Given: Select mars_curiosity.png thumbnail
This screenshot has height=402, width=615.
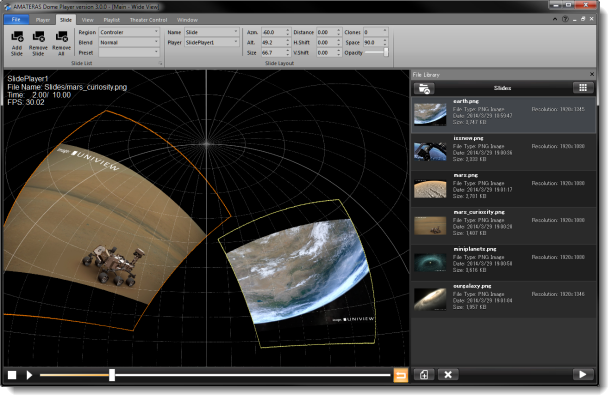Looking at the screenshot, I should (x=430, y=226).
